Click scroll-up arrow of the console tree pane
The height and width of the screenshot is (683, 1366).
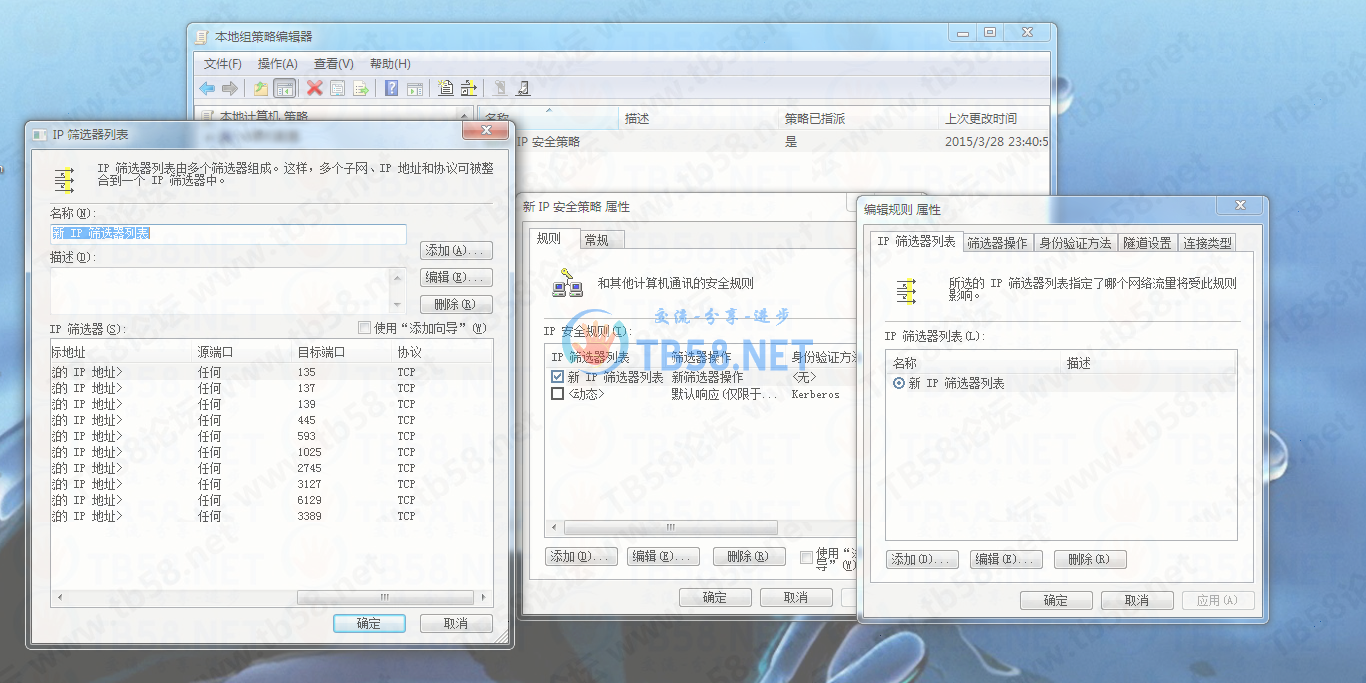465,116
